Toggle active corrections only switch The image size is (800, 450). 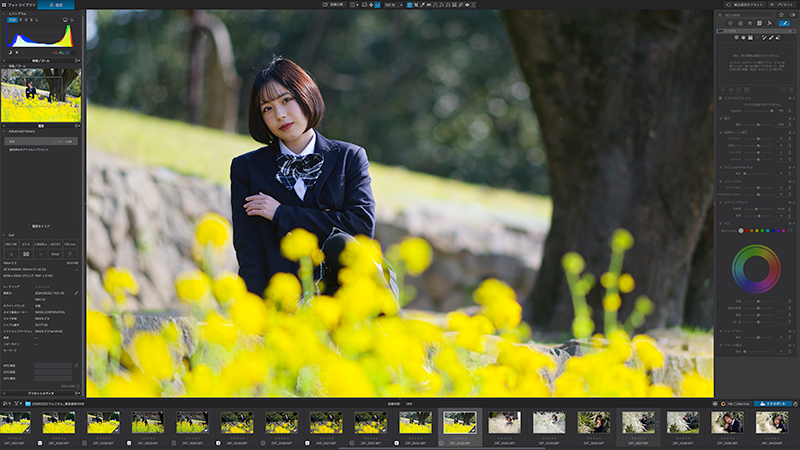pos(792,15)
